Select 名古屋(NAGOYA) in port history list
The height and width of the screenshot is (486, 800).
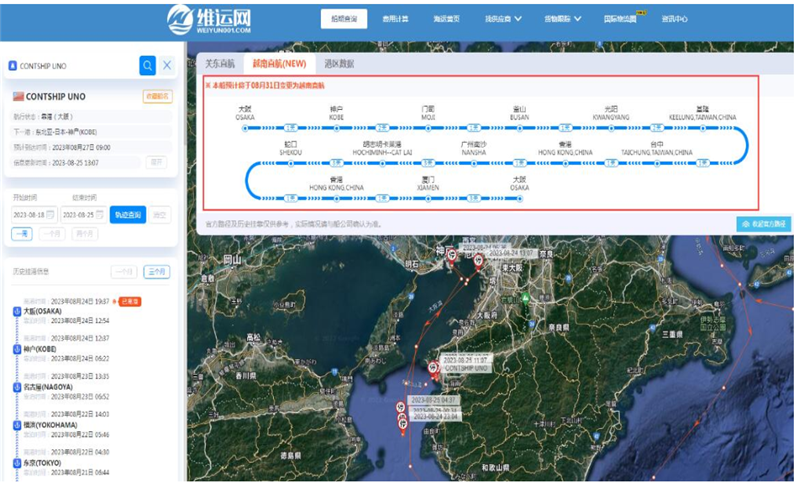48,387
